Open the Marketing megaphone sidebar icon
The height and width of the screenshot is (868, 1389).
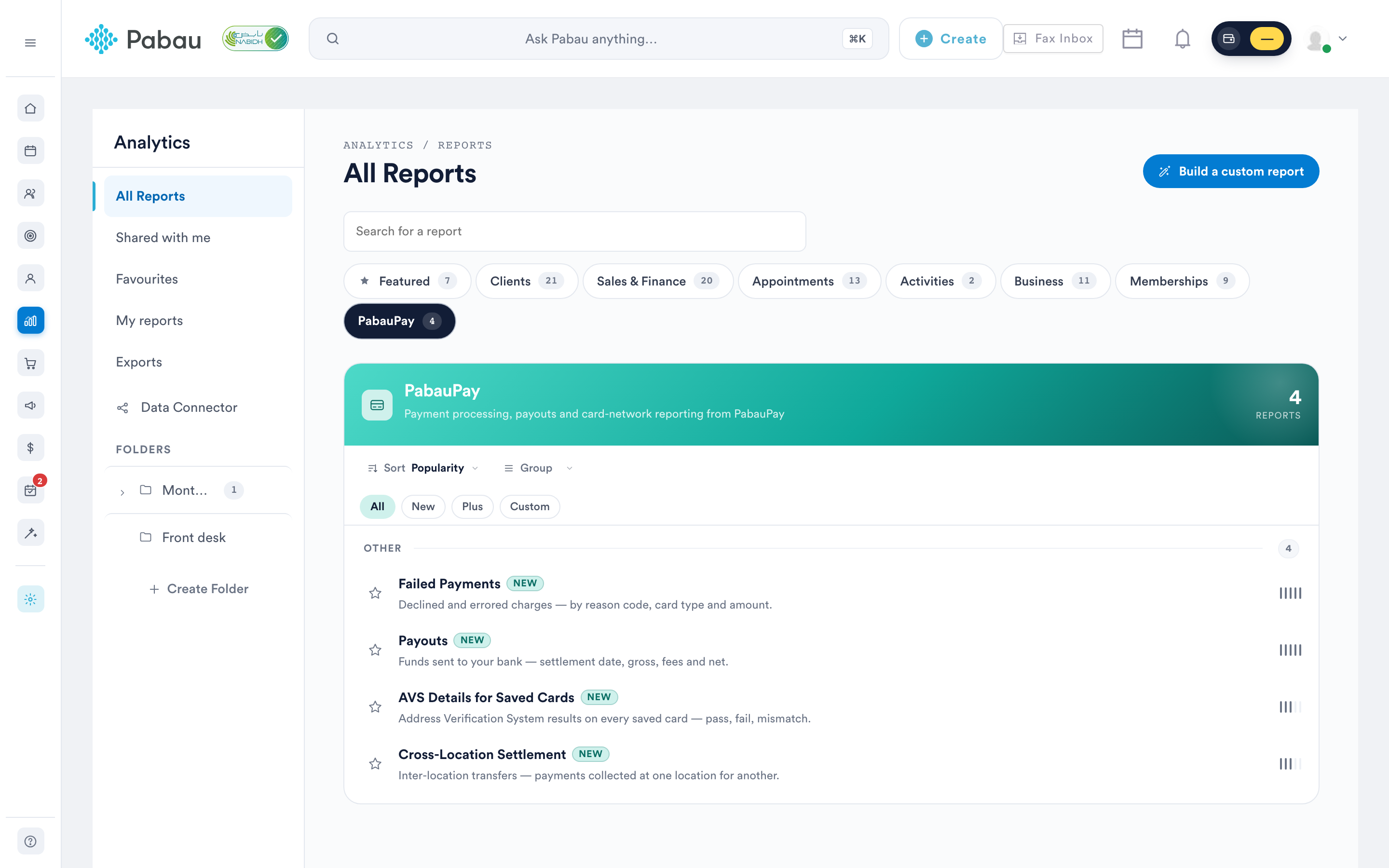(x=30, y=405)
